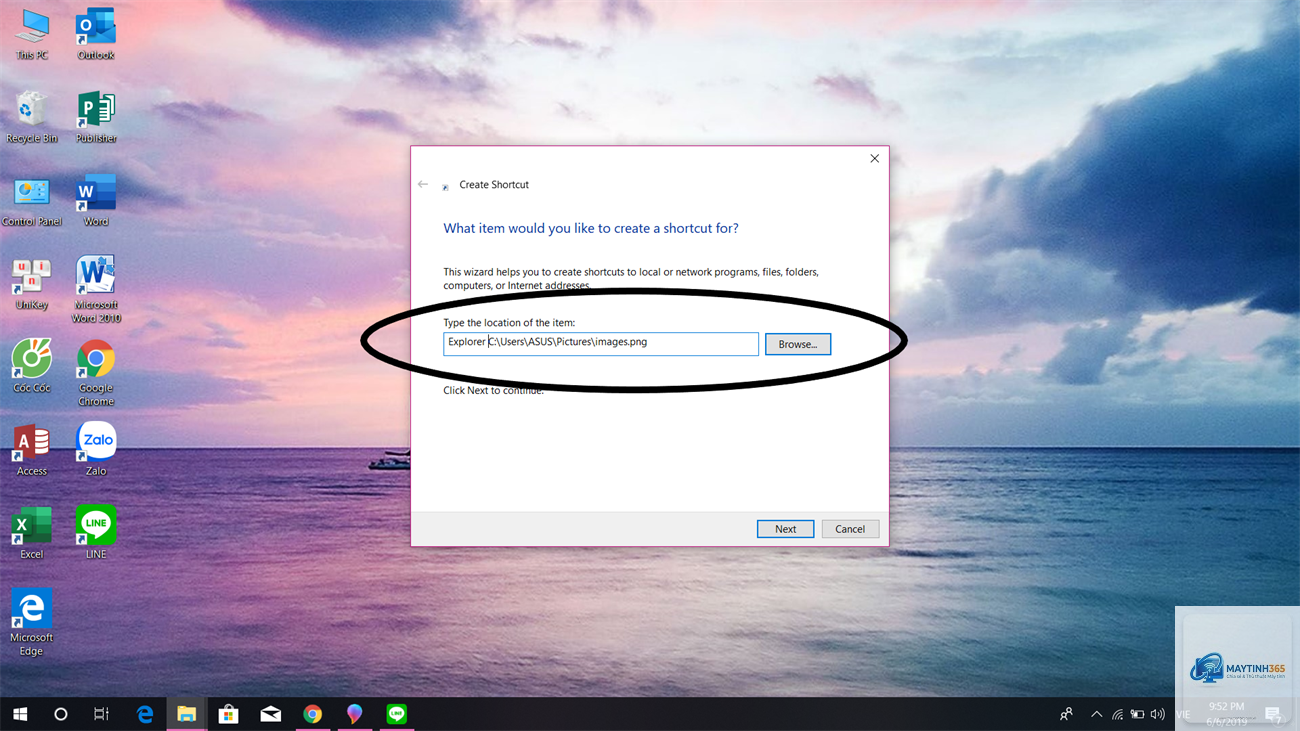Open UniKey desktop shortcut

pos(32,284)
